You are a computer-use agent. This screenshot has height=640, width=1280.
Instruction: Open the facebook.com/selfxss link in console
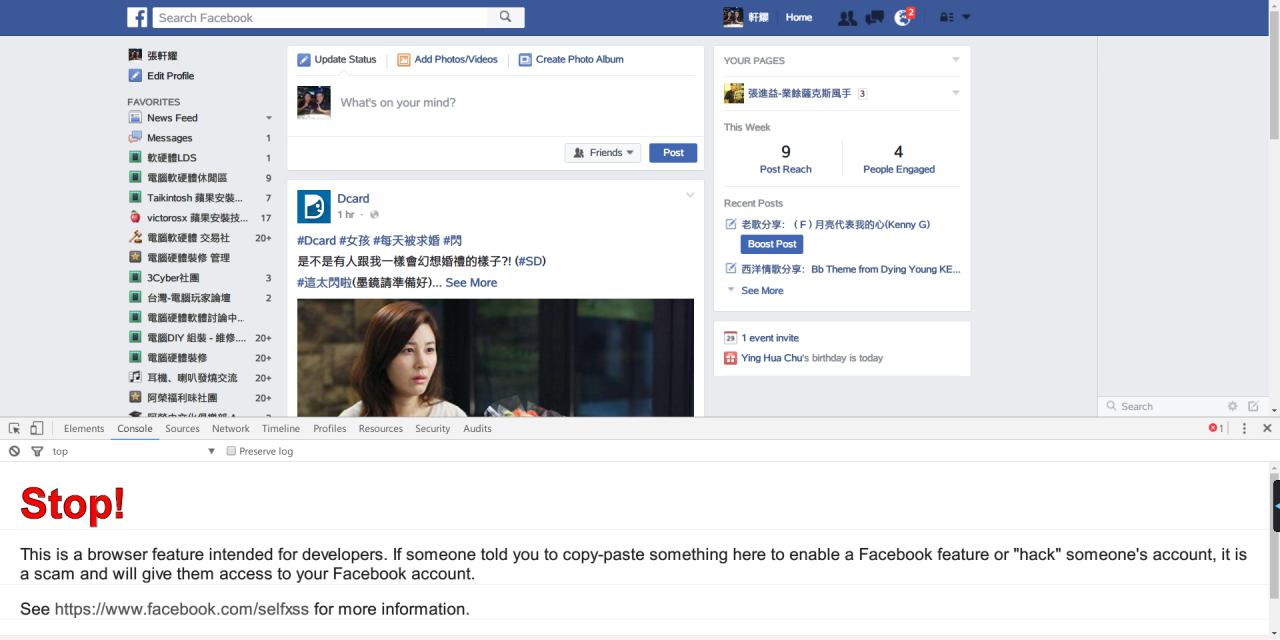[x=181, y=609]
